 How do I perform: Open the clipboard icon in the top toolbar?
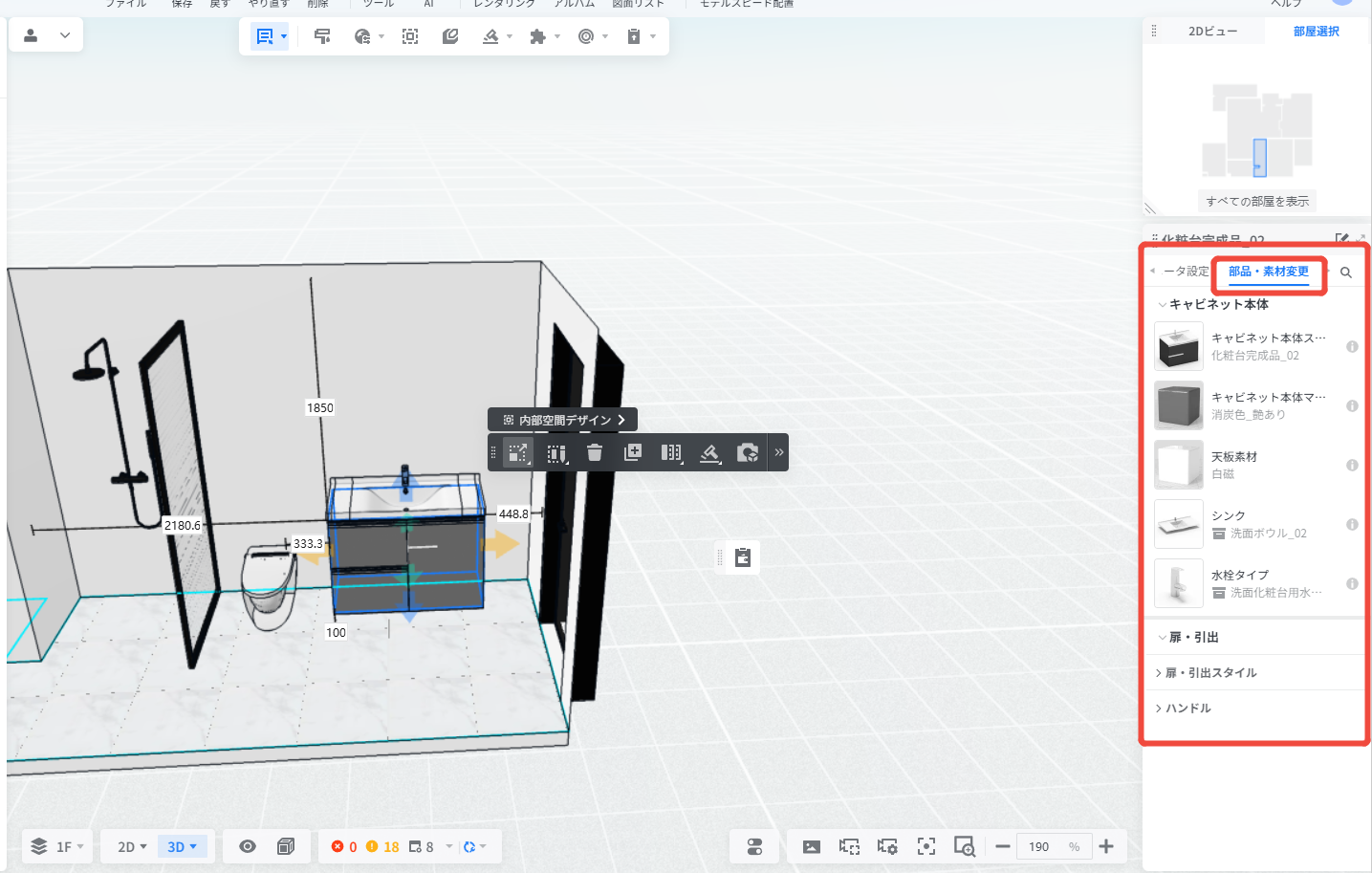tap(633, 36)
